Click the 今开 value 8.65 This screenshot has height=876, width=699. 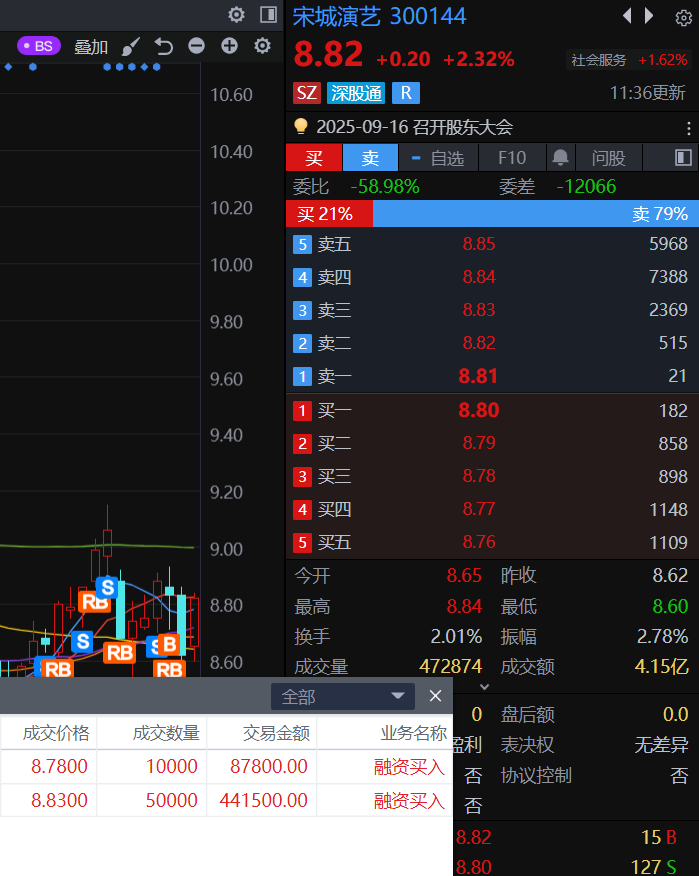tap(464, 575)
